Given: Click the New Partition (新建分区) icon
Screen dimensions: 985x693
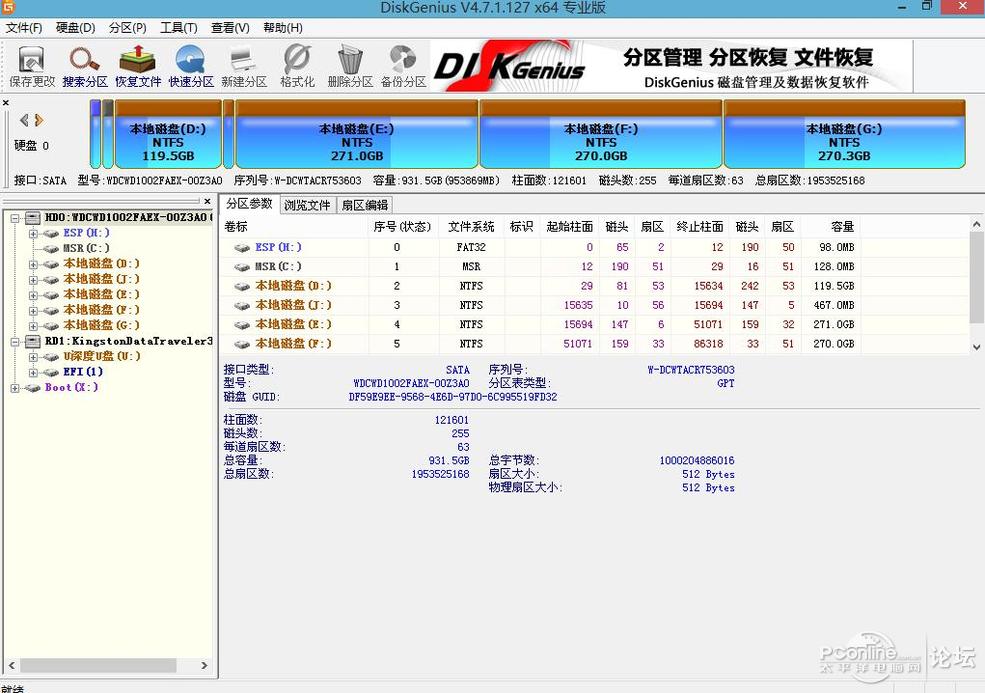Looking at the screenshot, I should tap(244, 66).
